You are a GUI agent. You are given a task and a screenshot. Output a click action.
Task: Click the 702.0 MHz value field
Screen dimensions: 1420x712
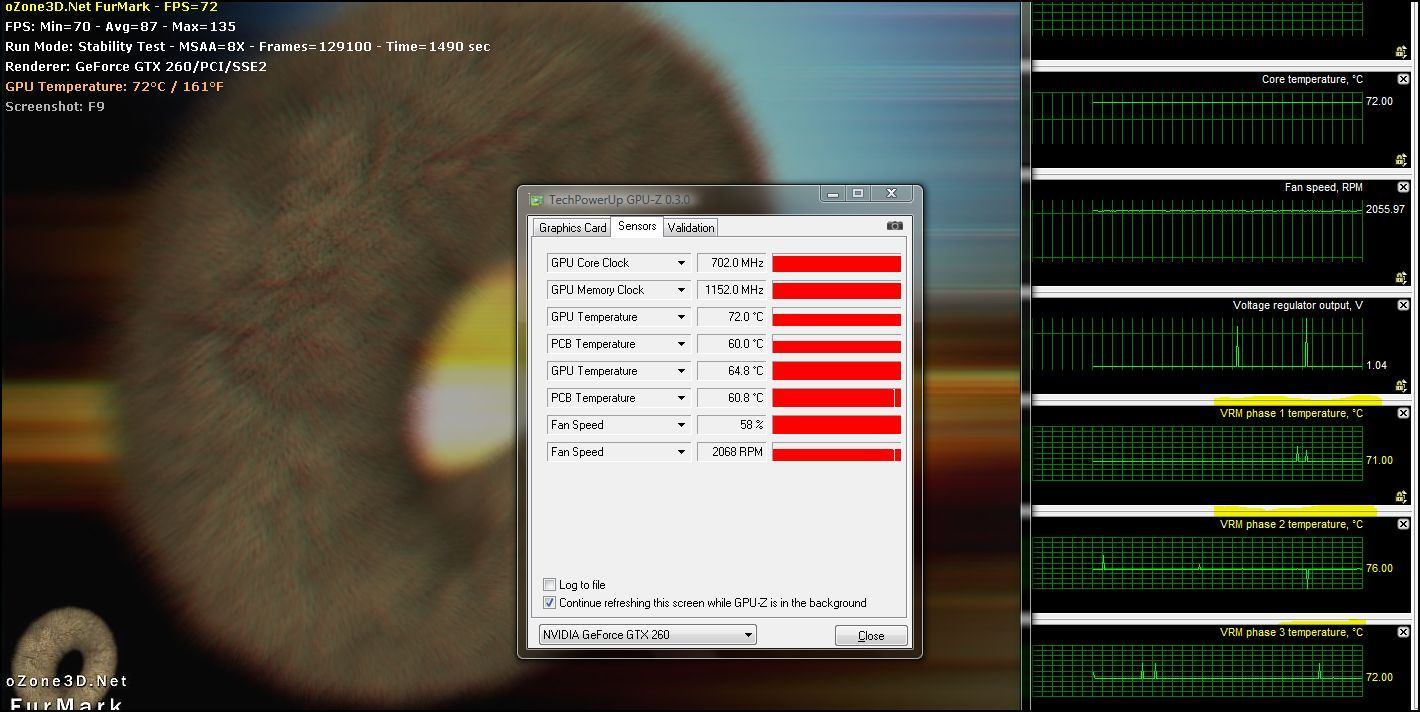pos(732,263)
